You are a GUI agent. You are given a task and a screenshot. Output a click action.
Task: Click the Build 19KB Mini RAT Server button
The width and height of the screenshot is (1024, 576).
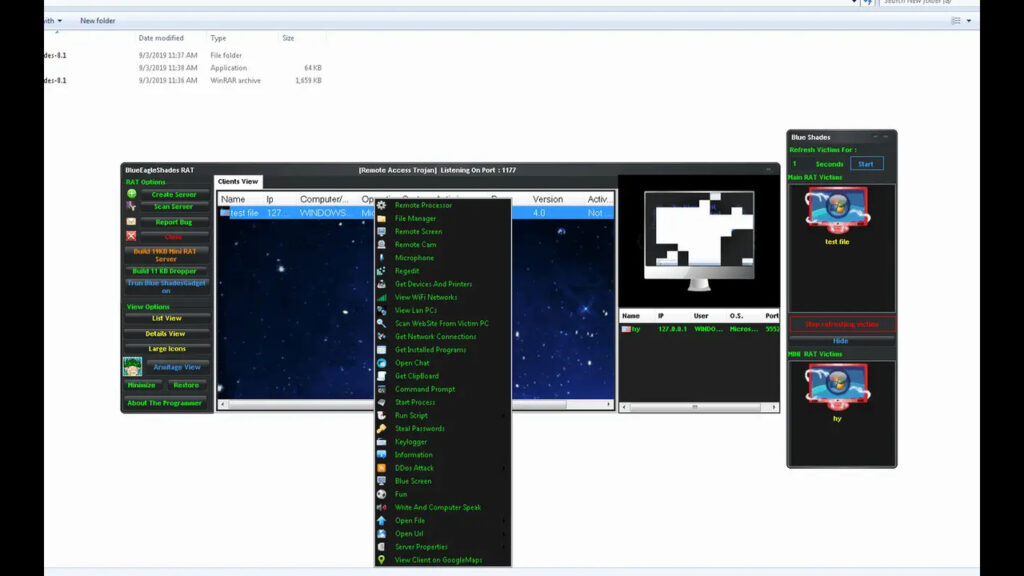[166, 255]
